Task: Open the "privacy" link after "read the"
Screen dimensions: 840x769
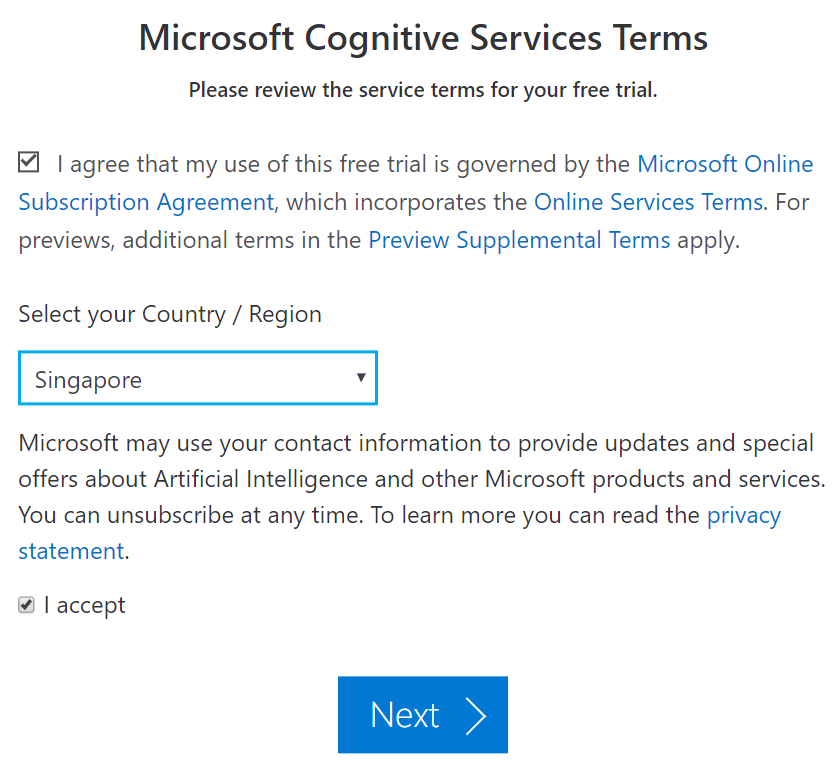Action: pyautogui.click(x=743, y=516)
